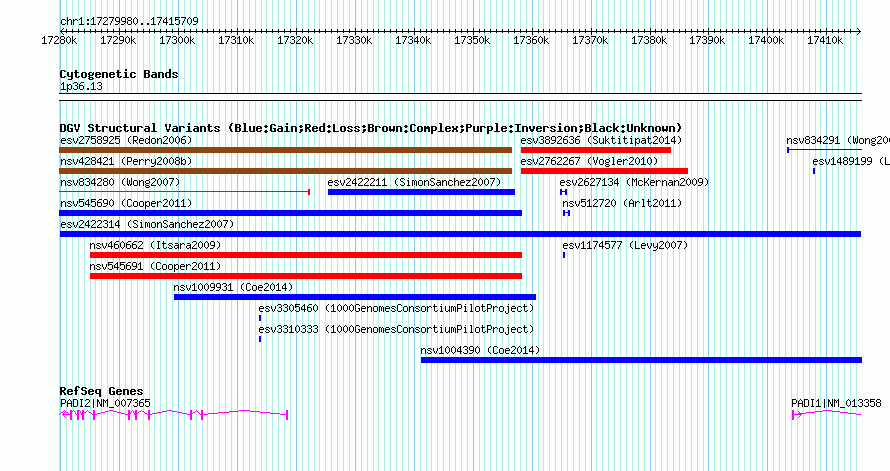Open the PADI2|NM_007365 gene label
This screenshot has width=890, height=471.
click(105, 403)
